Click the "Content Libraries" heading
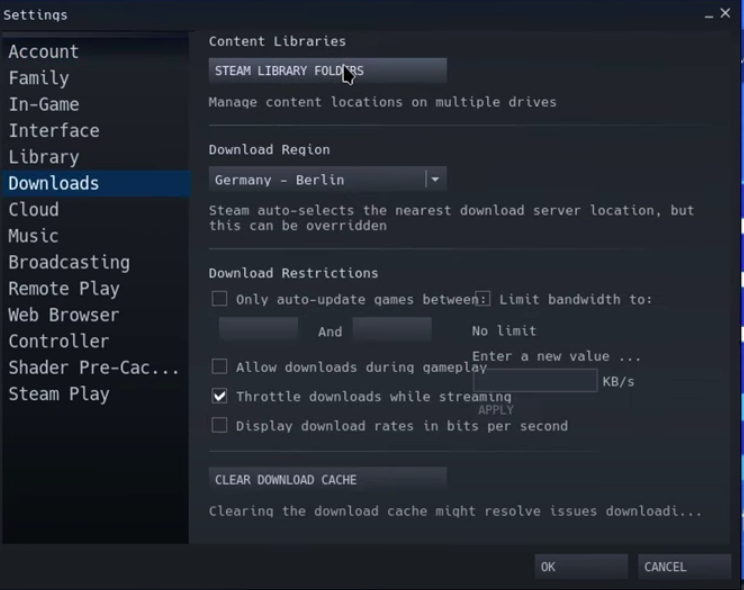This screenshot has height=590, width=744. click(x=277, y=41)
